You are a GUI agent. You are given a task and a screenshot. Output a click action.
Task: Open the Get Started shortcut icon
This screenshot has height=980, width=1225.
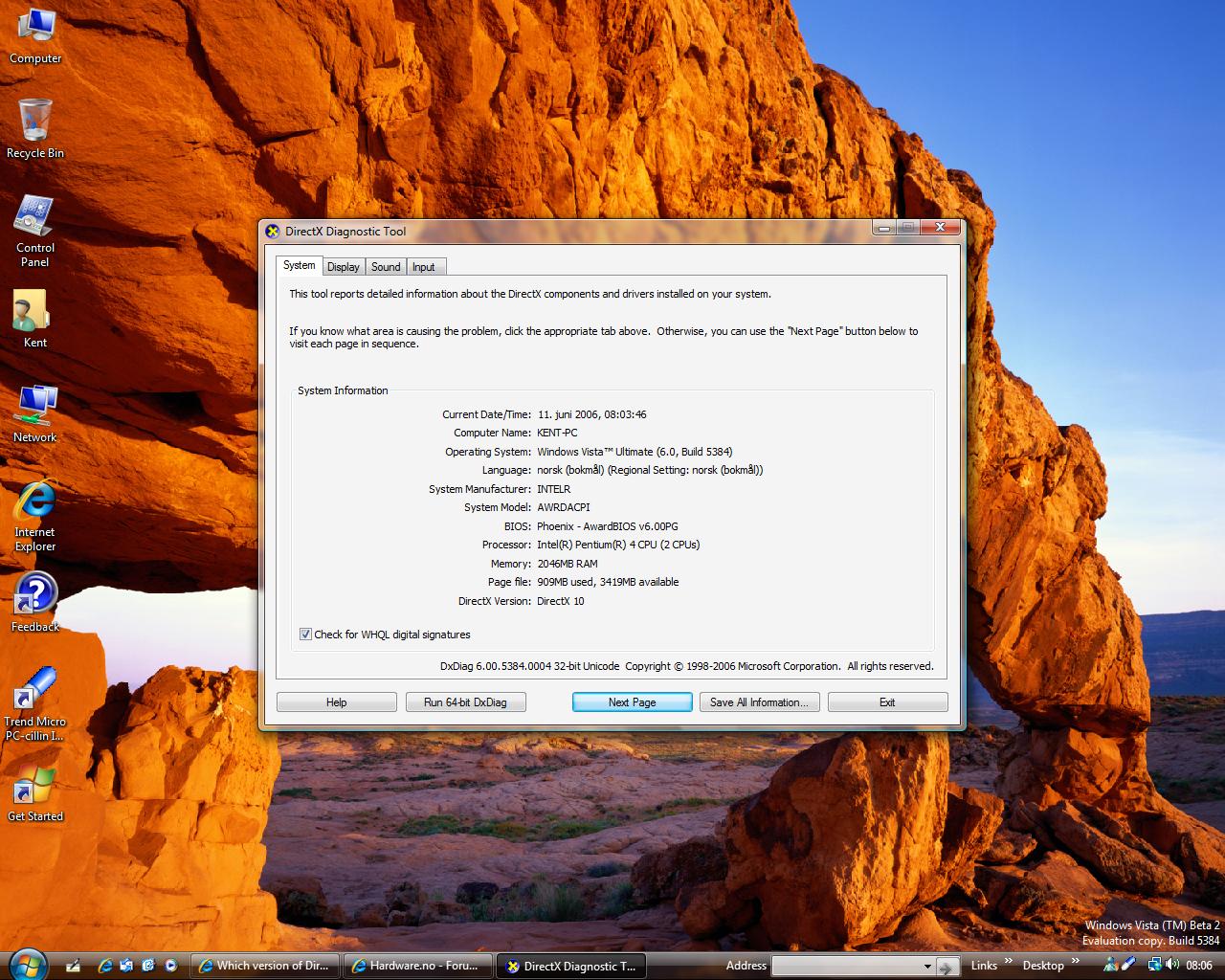click(x=35, y=794)
